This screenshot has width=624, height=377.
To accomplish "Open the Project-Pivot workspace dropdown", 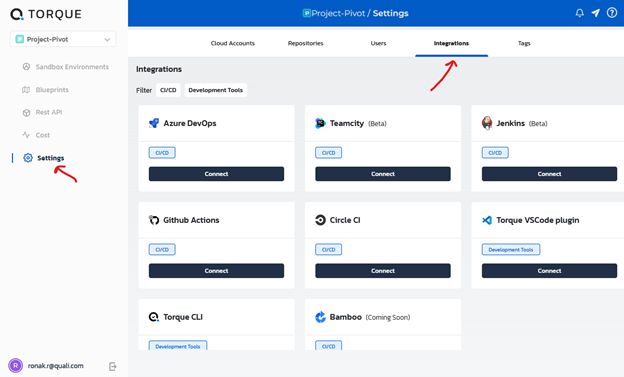I will (63, 39).
